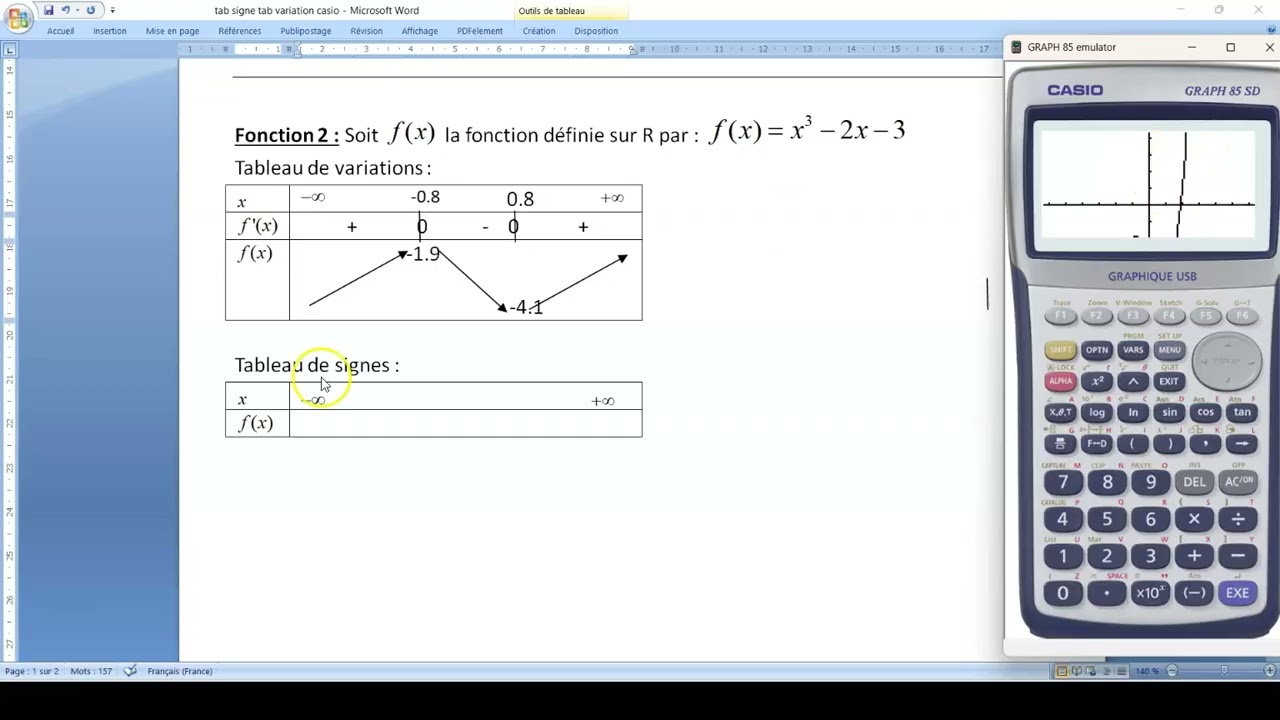Click the (−) negative key on calculator
This screenshot has height=720, width=1280.
1194,593
